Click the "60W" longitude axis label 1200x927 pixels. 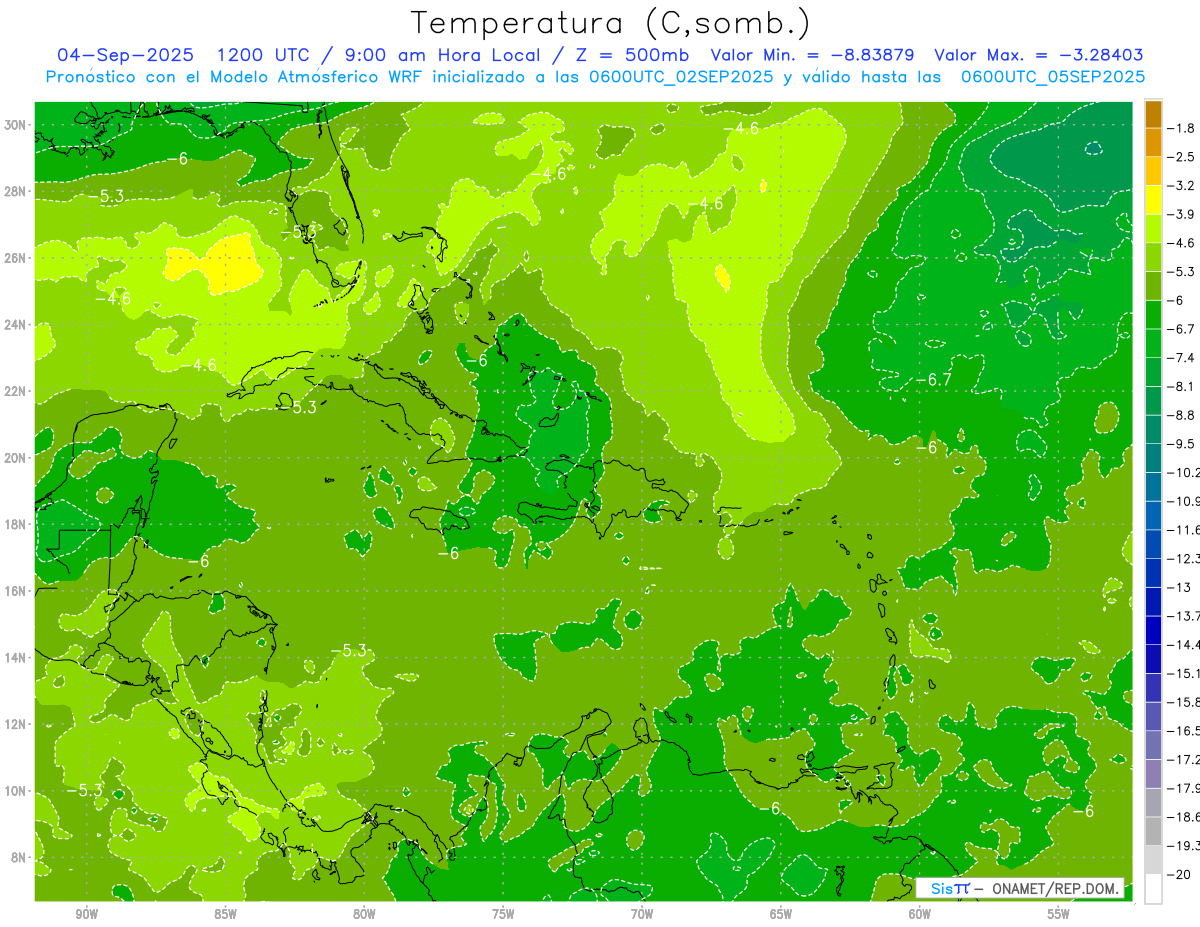[x=921, y=915]
